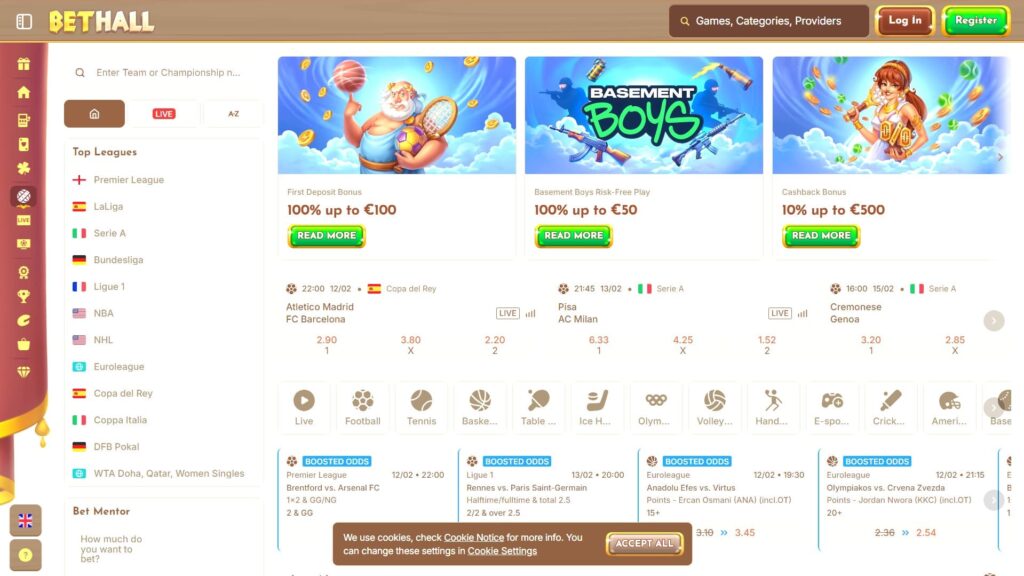Open the home icon in the red sidebar
Viewport: 1024px width, 576px height.
tap(24, 92)
